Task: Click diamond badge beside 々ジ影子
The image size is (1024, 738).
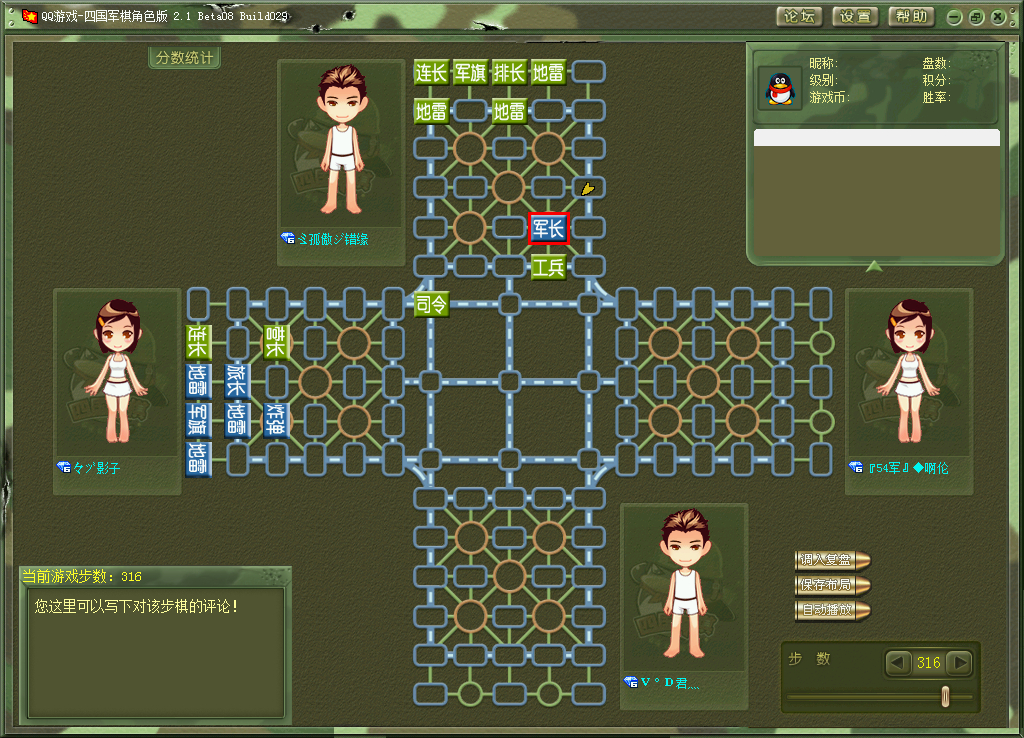Action: (63, 468)
